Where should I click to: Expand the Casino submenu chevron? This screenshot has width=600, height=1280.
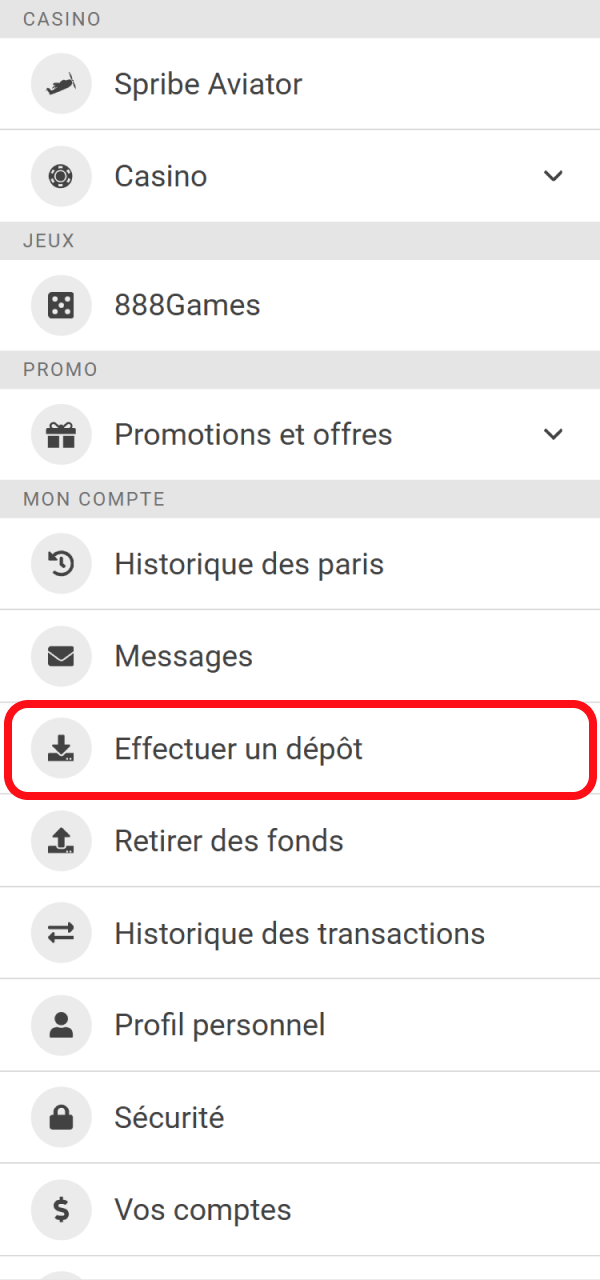point(553,176)
